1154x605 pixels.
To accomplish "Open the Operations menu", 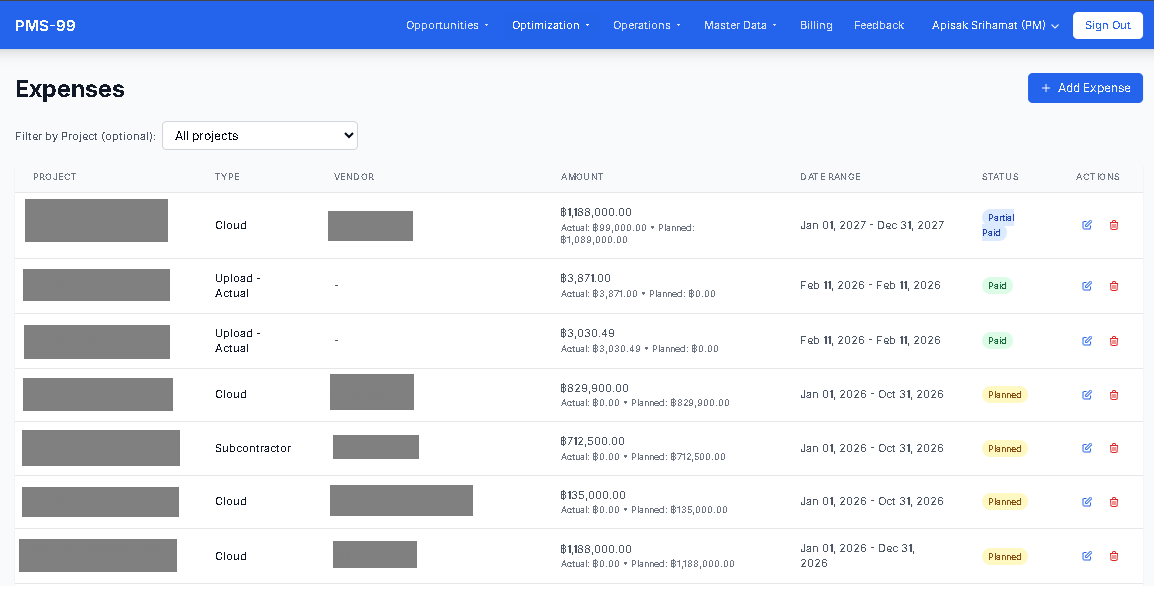I will (x=647, y=26).
